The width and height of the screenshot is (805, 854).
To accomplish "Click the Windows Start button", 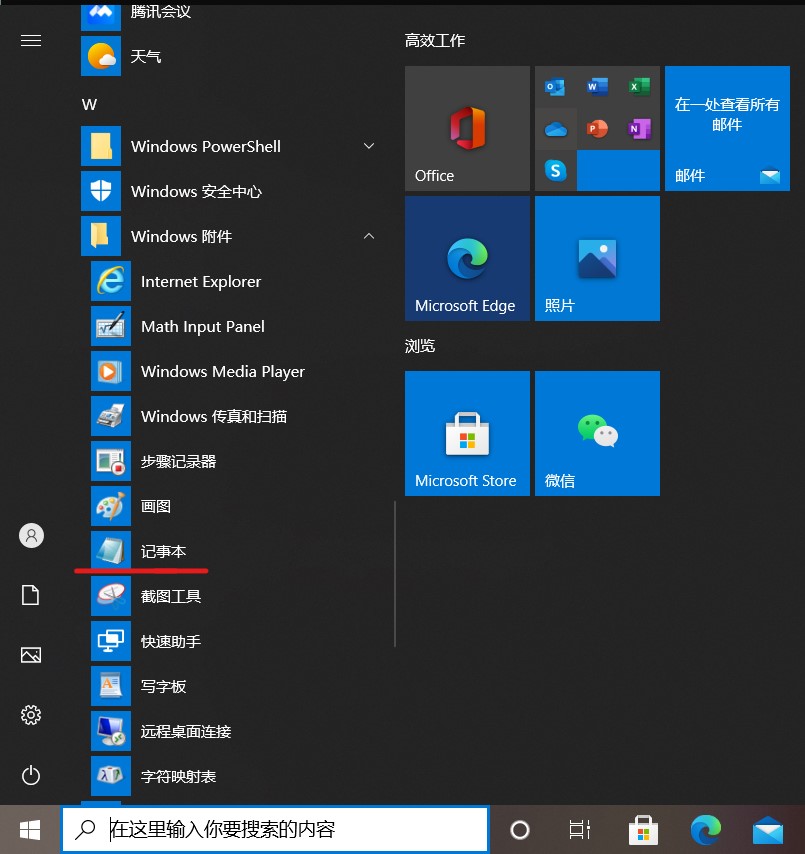I will (30, 830).
